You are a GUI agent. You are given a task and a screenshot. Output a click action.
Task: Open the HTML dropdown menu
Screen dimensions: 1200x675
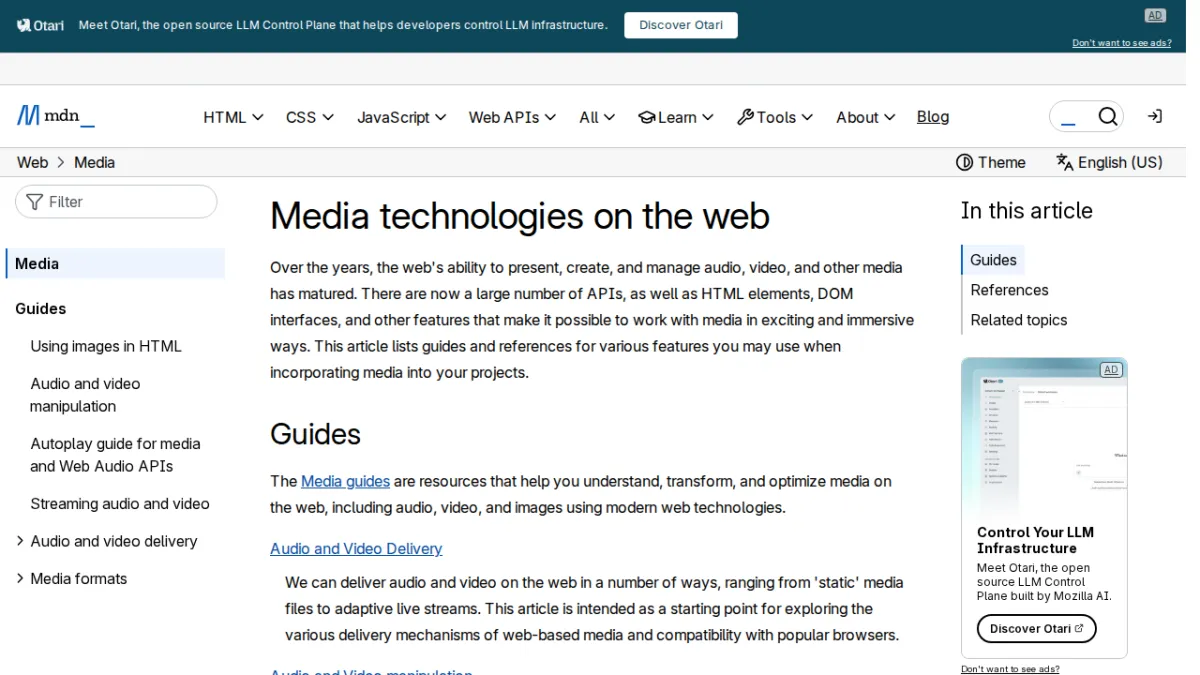(x=233, y=117)
